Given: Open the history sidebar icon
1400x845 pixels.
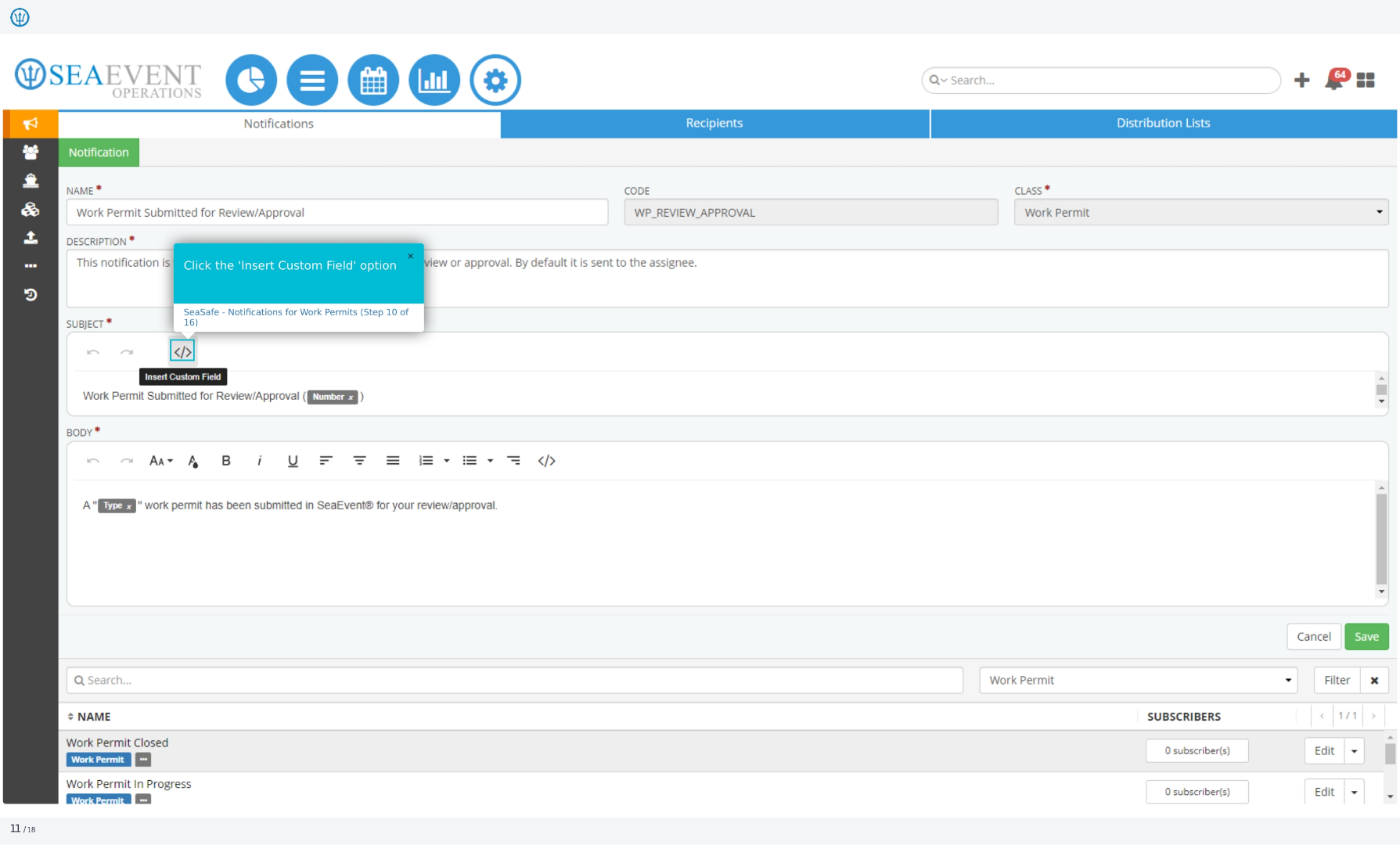Looking at the screenshot, I should (31, 295).
